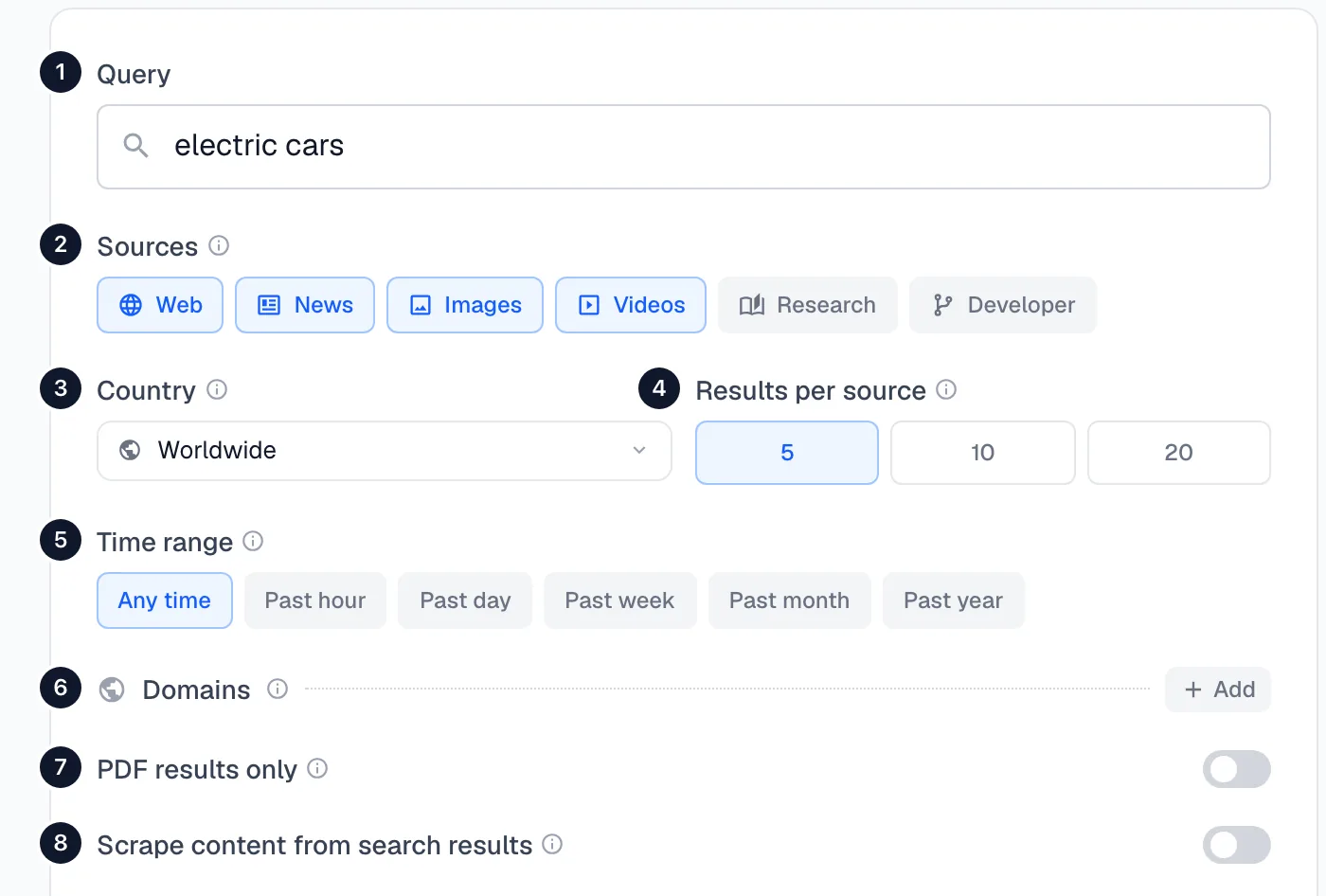This screenshot has width=1326, height=896.
Task: Choose the Past month time range
Action: (790, 600)
